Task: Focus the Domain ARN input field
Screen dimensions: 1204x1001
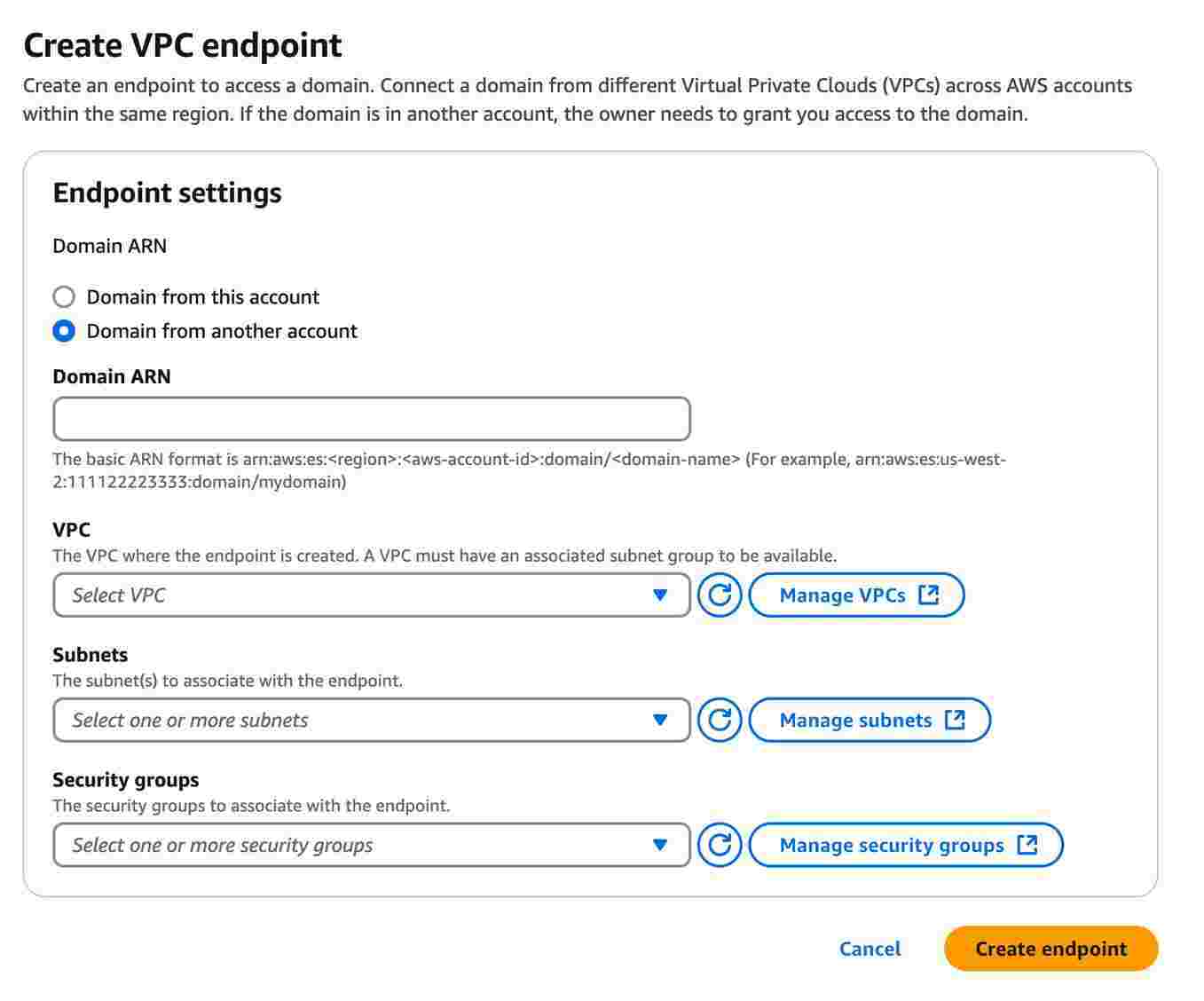Action: tap(372, 419)
